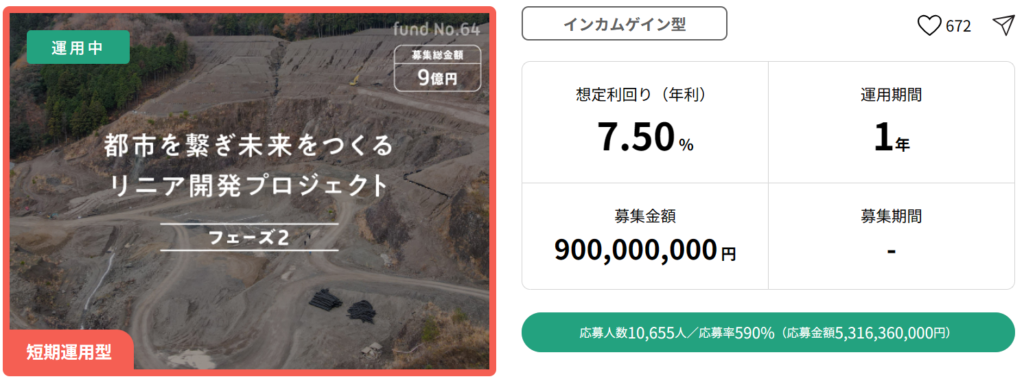Click the フェーズ2 subtitle on image
Screen dimensions: 1024x379
point(249,237)
